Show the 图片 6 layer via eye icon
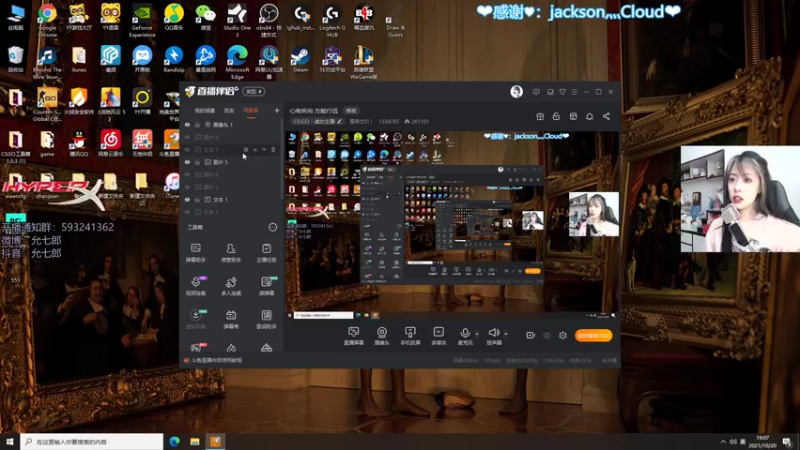 187,137
